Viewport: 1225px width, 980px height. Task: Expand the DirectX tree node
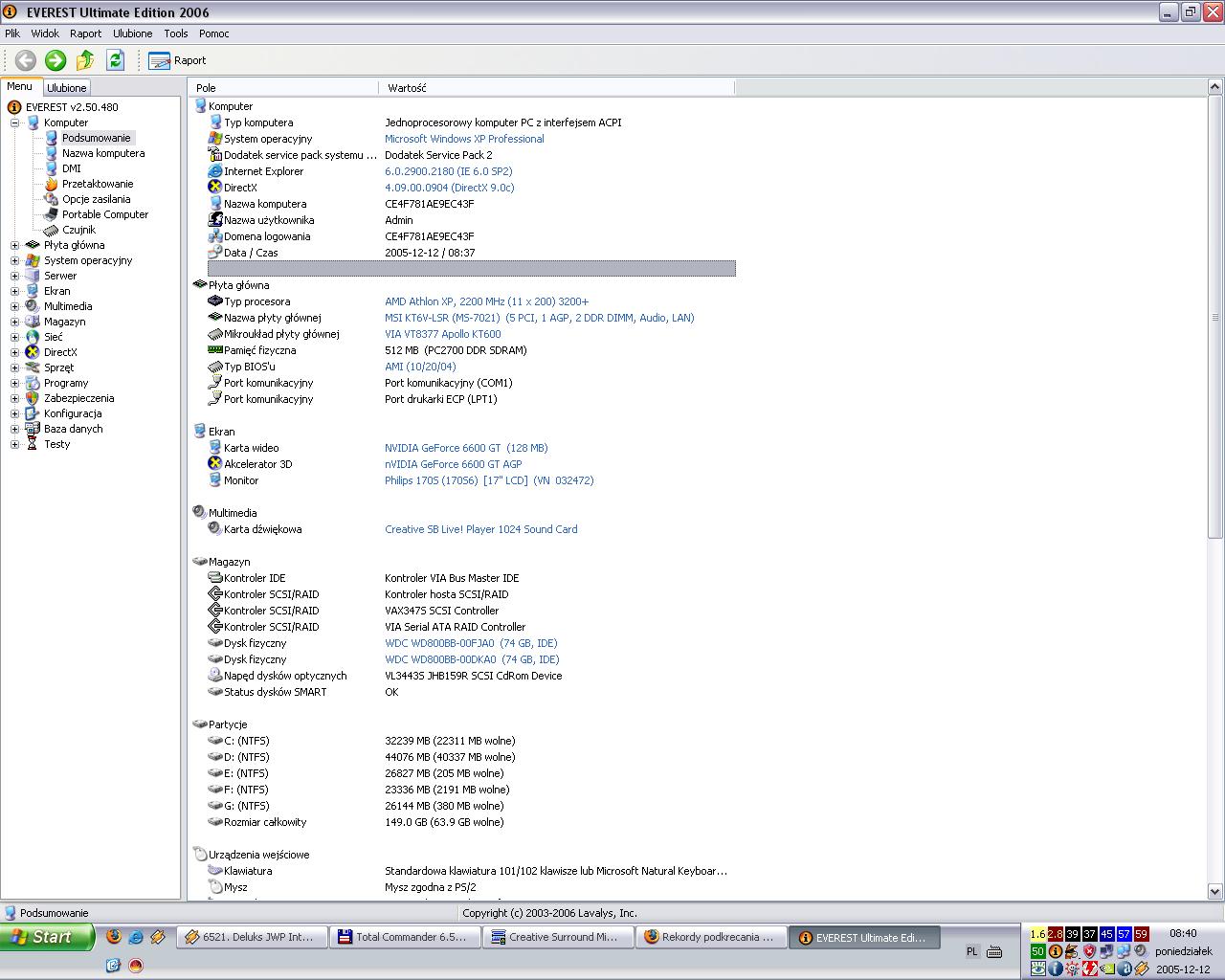(14, 352)
